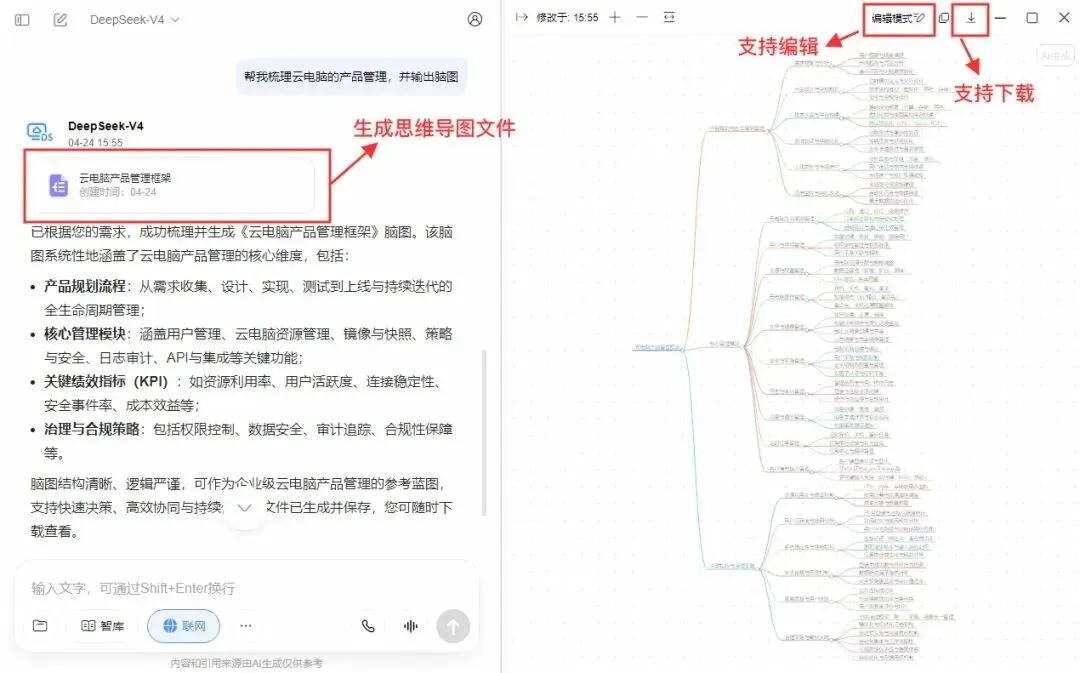Image resolution: width=1080 pixels, height=673 pixels.
Task: Activate voice input waveform icon
Action: pyautogui.click(x=411, y=625)
